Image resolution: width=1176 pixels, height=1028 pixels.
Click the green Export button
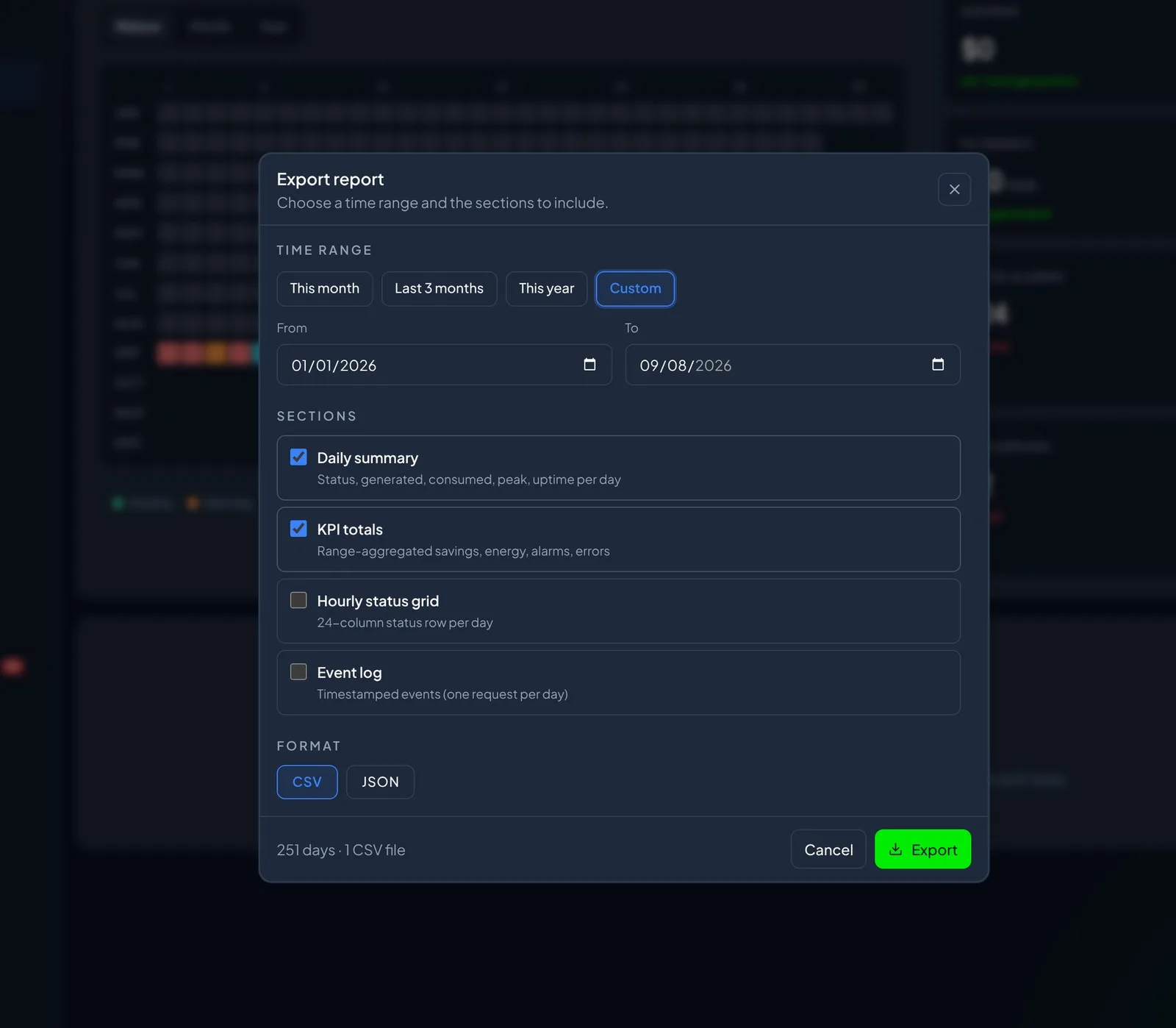point(922,849)
